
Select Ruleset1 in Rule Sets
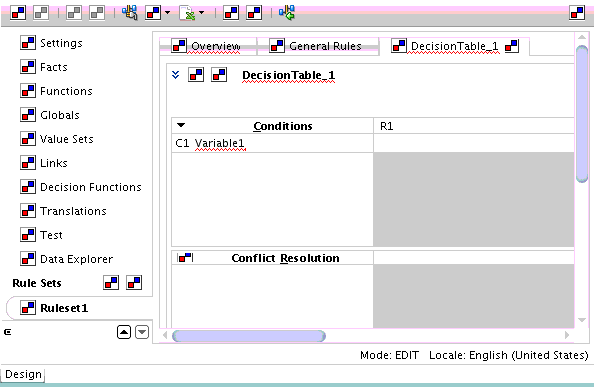pyautogui.click(x=64, y=308)
